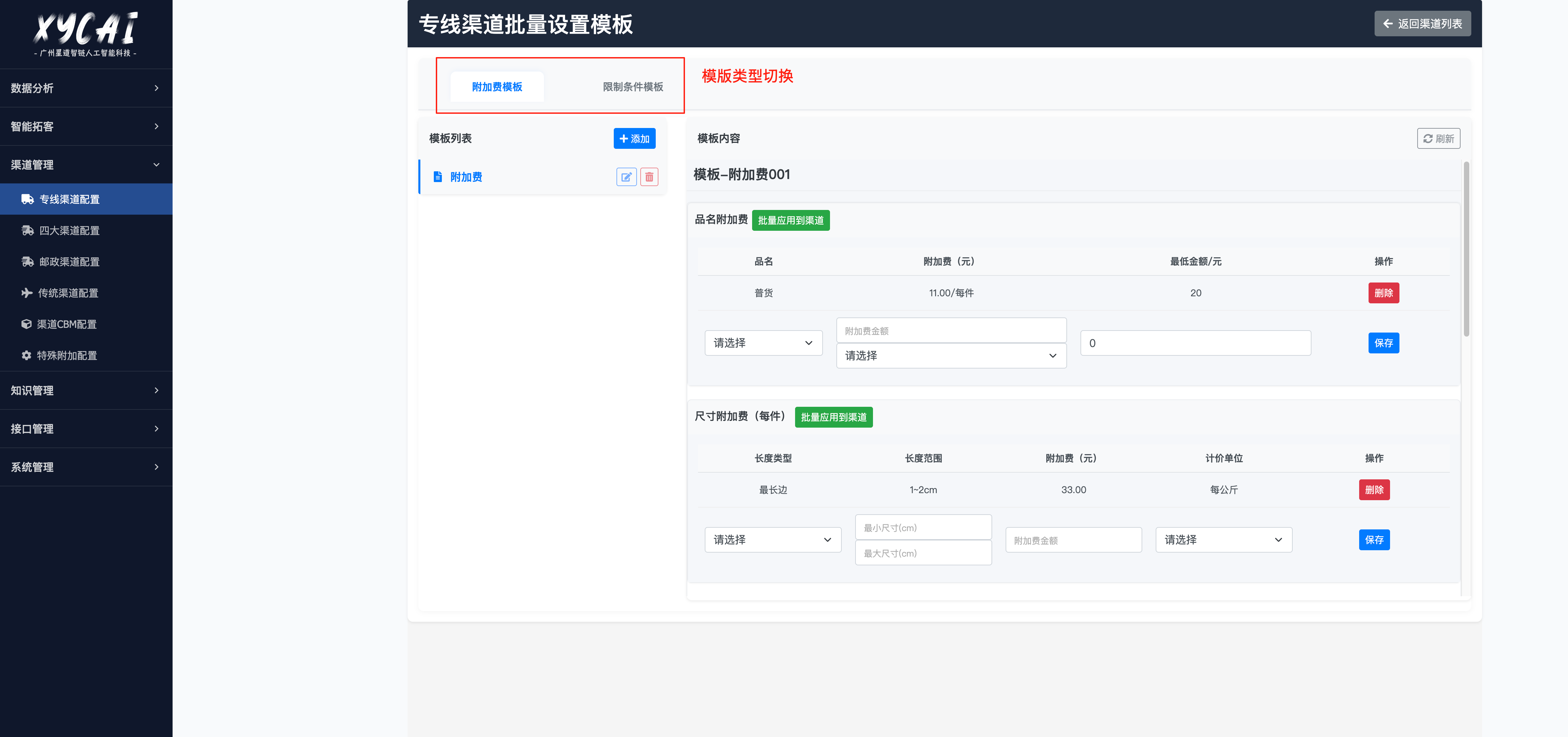Click 33.00 surcharge cell
Viewport: 1568px width, 737px height.
point(1073,490)
